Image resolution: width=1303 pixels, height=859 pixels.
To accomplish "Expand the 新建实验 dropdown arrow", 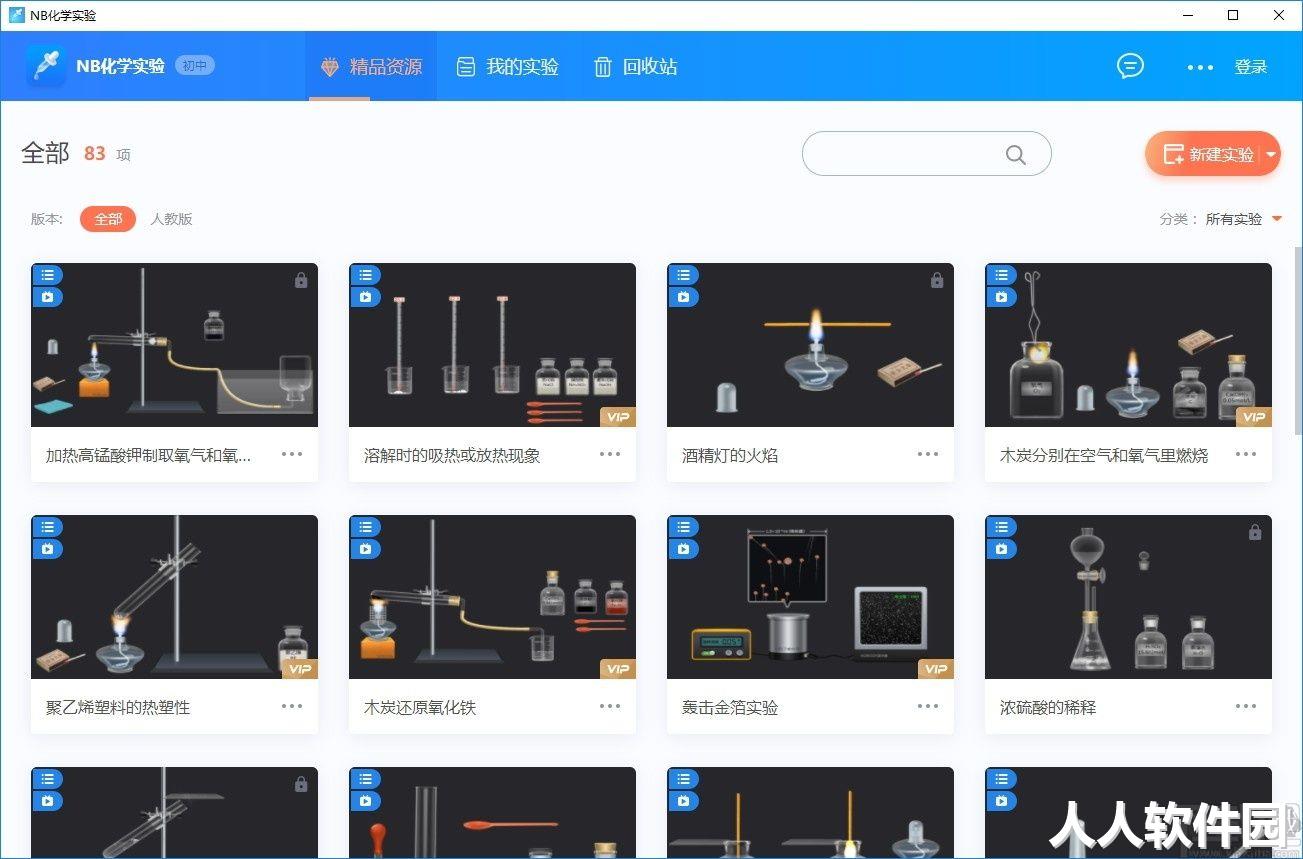I will [x=1270, y=155].
